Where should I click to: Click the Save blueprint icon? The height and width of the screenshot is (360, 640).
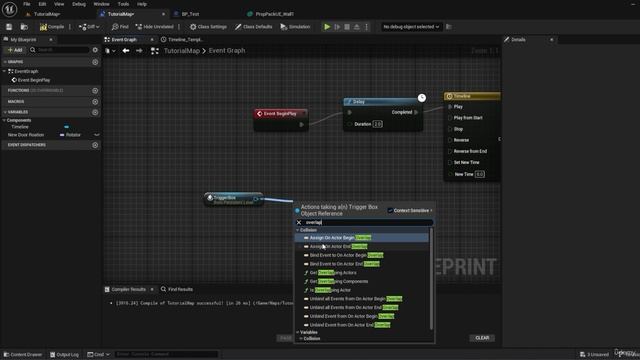click(x=9, y=27)
